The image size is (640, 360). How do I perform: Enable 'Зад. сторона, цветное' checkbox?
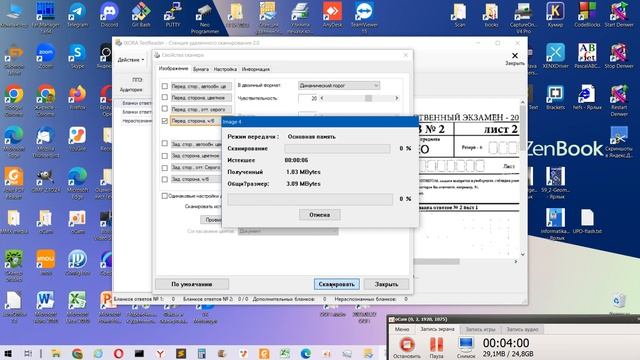164,156
